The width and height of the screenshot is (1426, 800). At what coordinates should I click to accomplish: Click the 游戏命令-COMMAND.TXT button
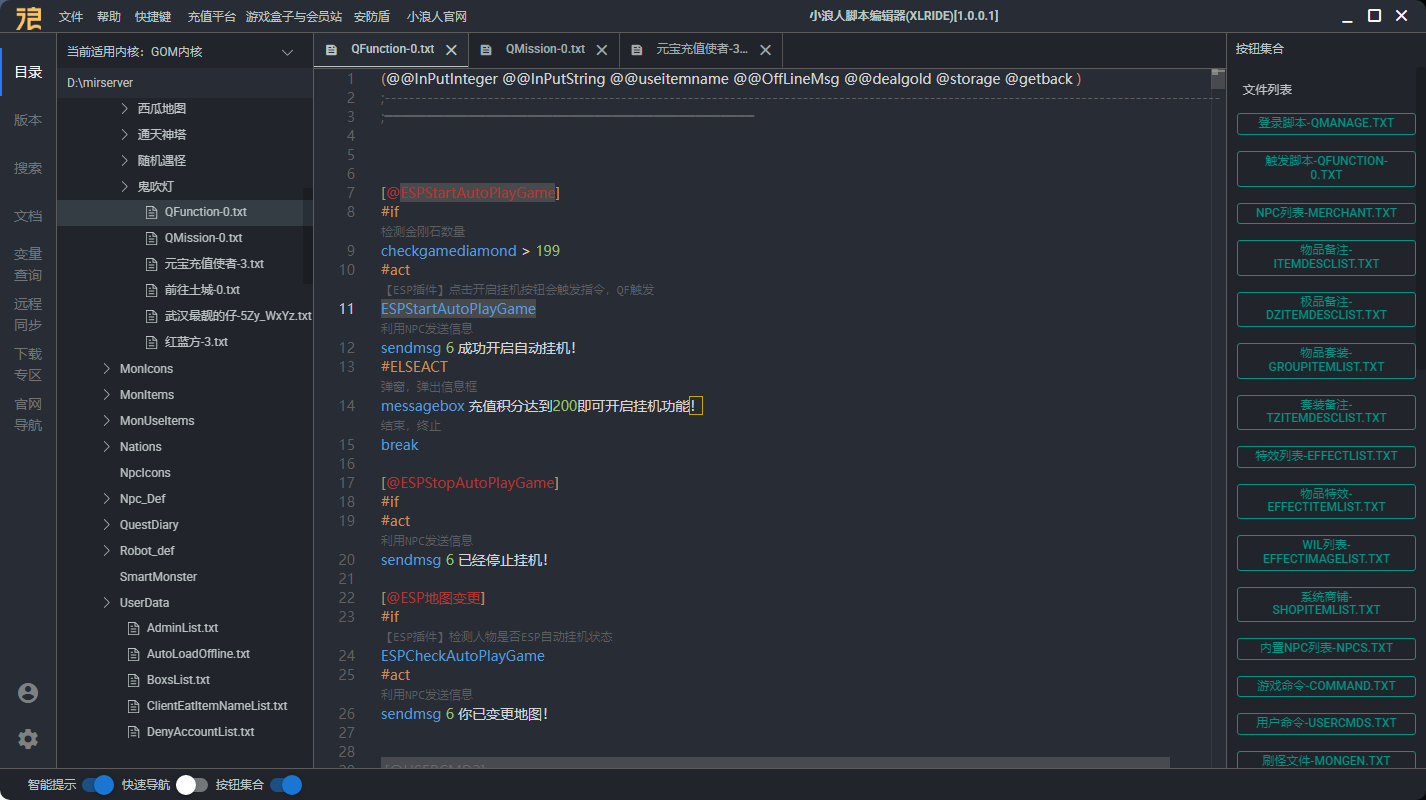pos(1325,685)
